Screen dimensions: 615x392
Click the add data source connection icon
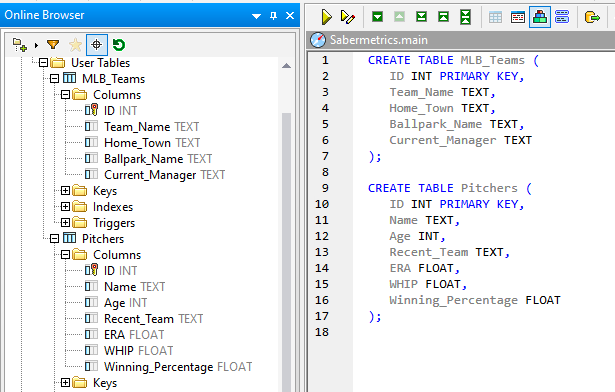pos(20,45)
